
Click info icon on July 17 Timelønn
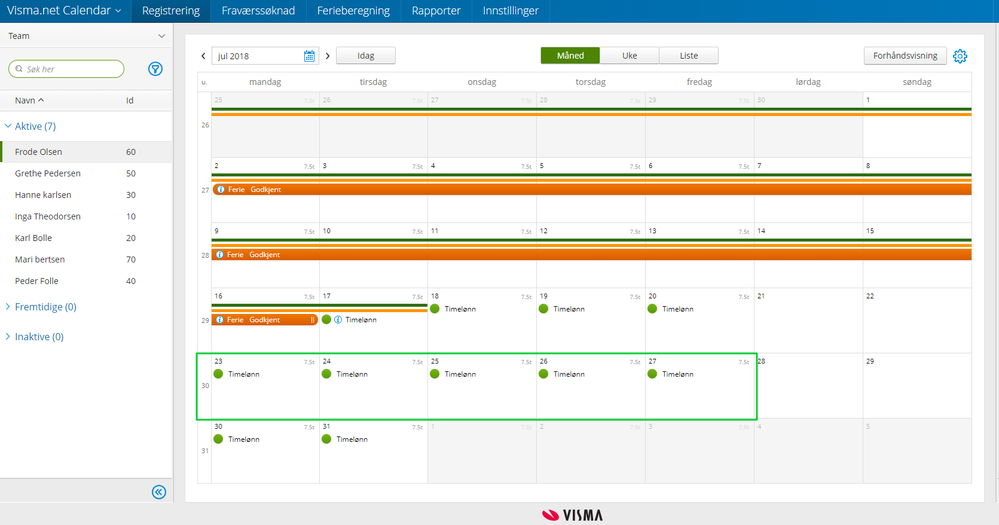pos(338,320)
